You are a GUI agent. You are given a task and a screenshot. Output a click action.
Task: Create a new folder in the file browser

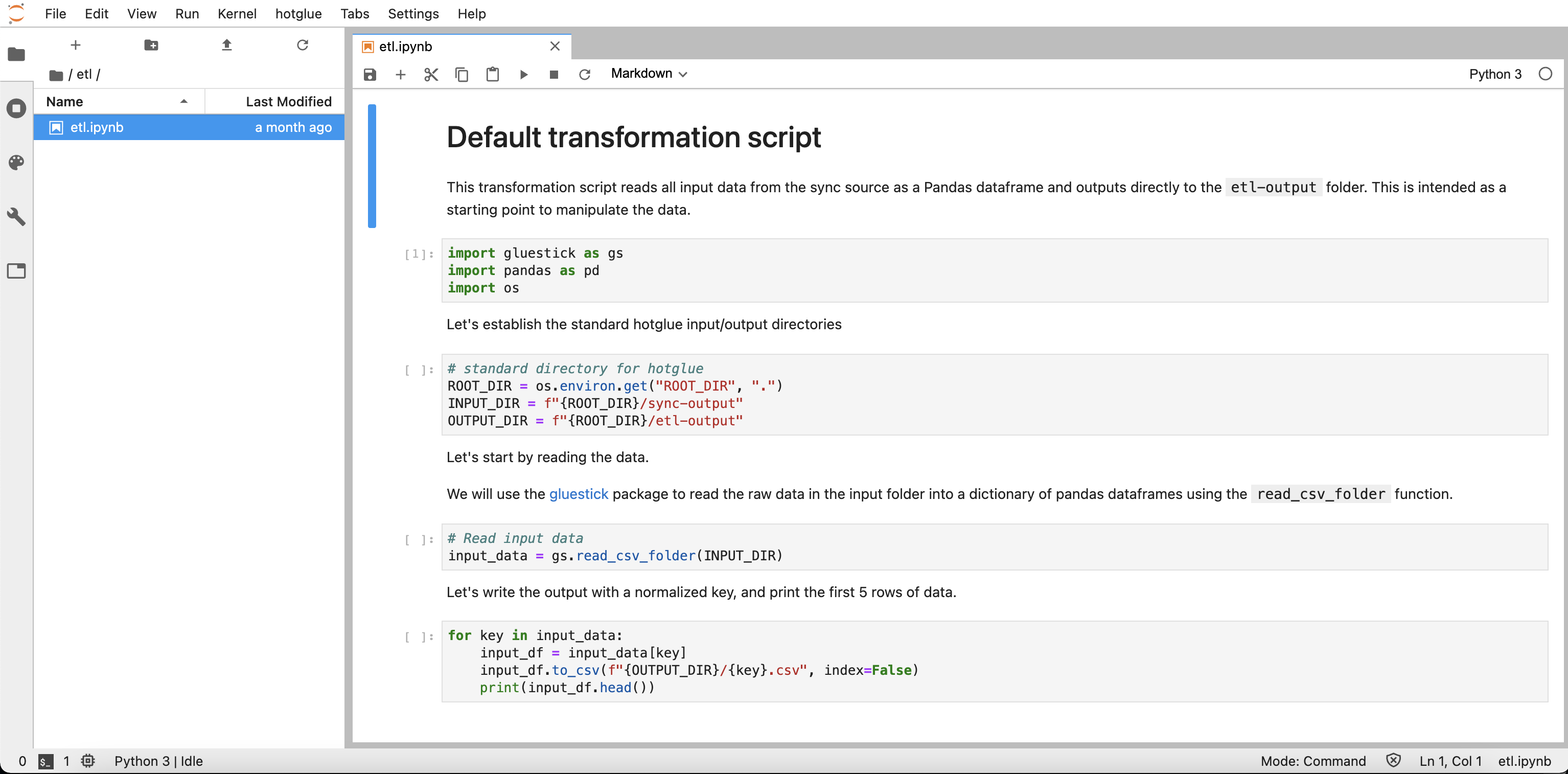(x=151, y=45)
